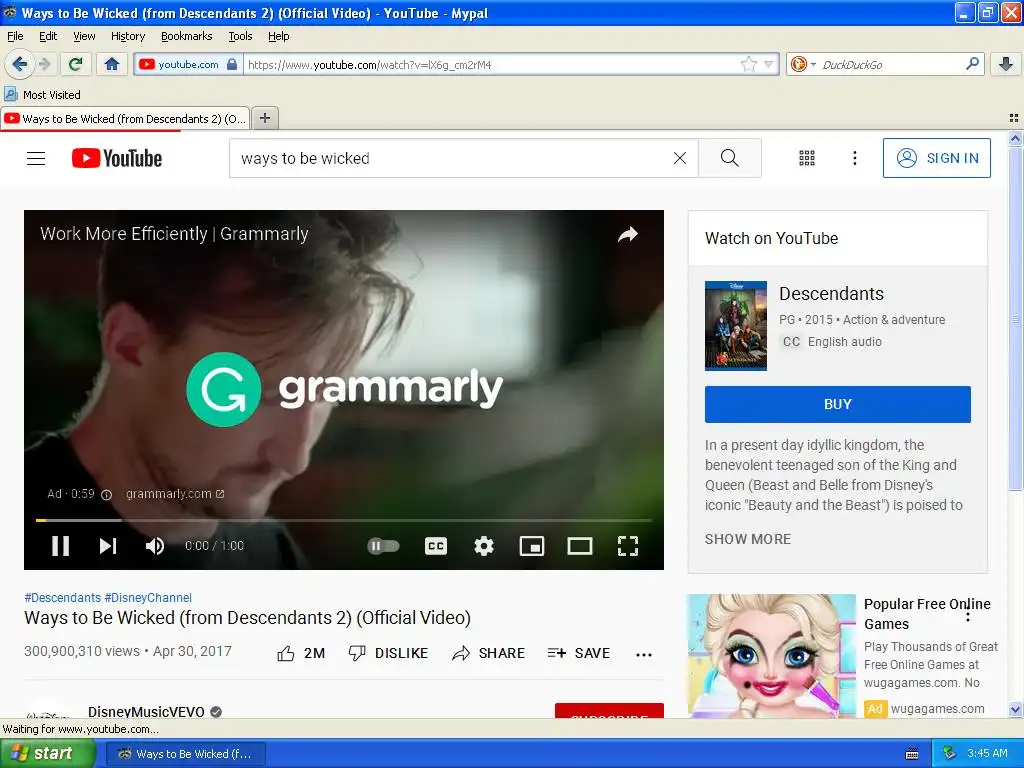The height and width of the screenshot is (768, 1024).
Task: Open the File menu
Action: pos(15,36)
